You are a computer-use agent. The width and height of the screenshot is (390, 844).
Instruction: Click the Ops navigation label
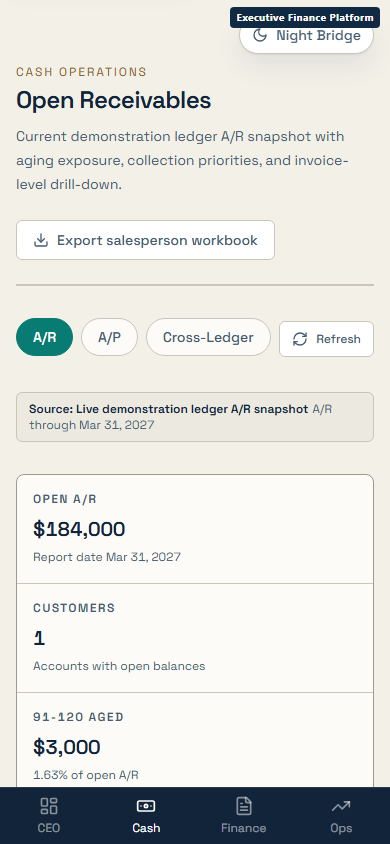click(x=341, y=828)
